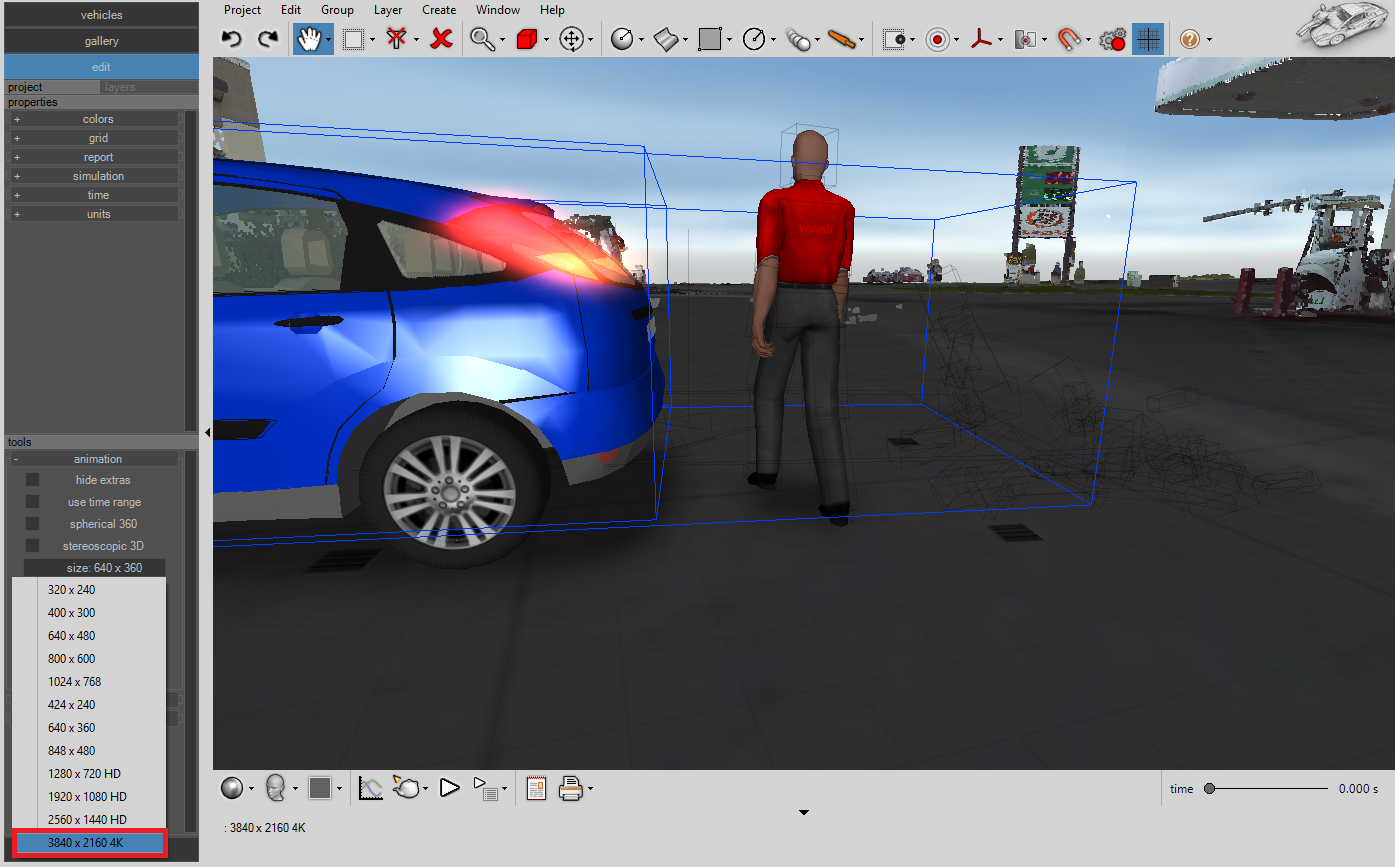Open the vehicles panel button
This screenshot has height=867, width=1395.
coord(101,15)
